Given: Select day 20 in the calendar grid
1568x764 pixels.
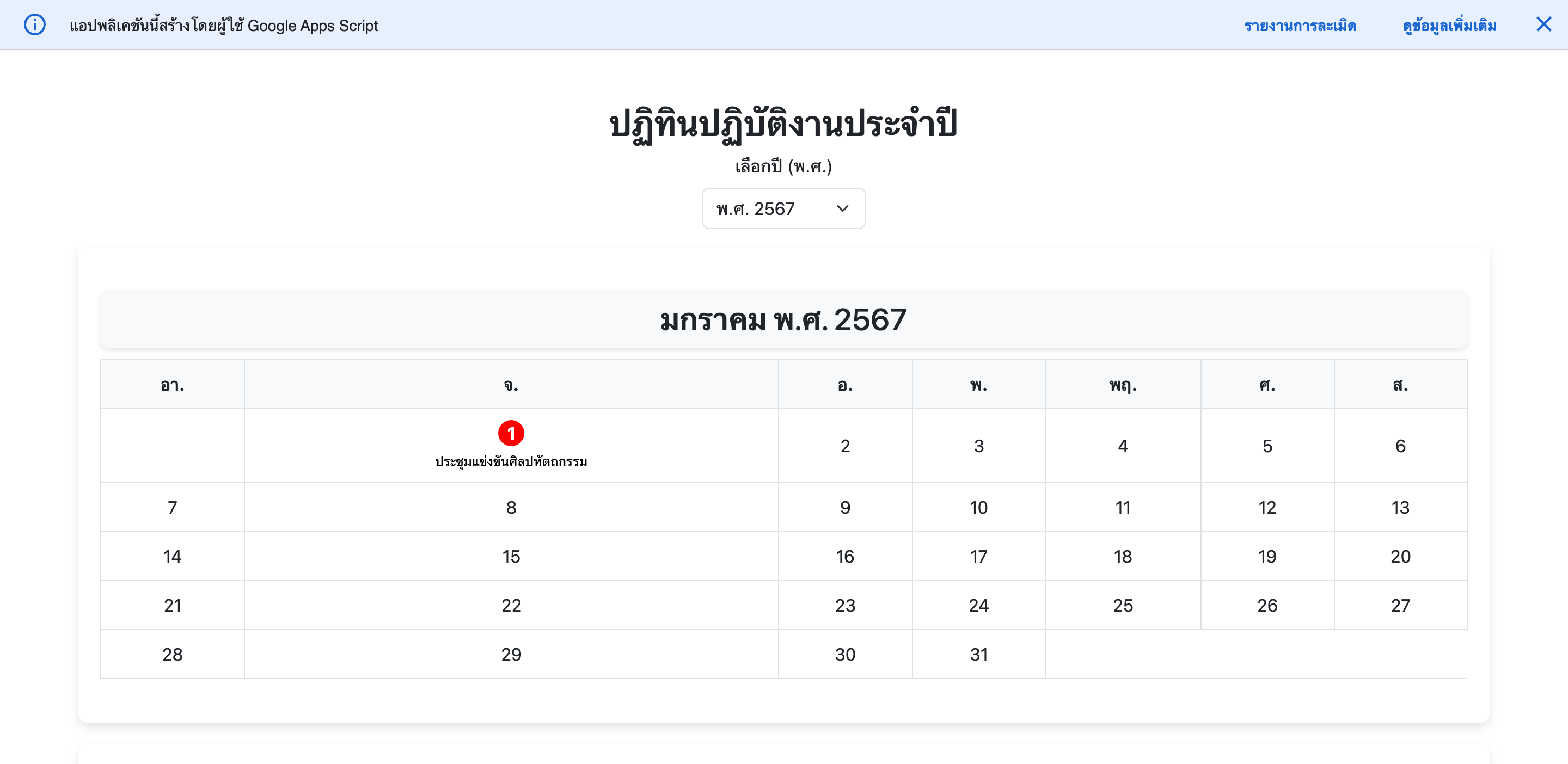Looking at the screenshot, I should point(1401,556).
